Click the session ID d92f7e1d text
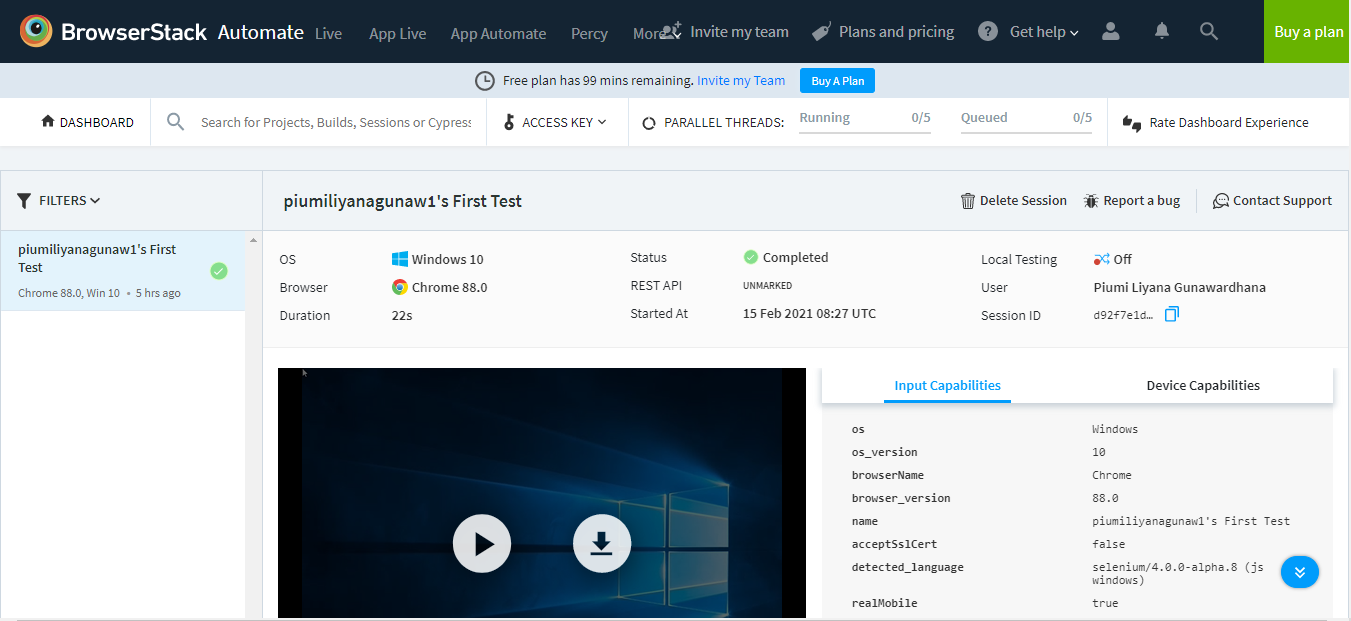Viewport: 1351px width, 621px height. coord(1123,315)
